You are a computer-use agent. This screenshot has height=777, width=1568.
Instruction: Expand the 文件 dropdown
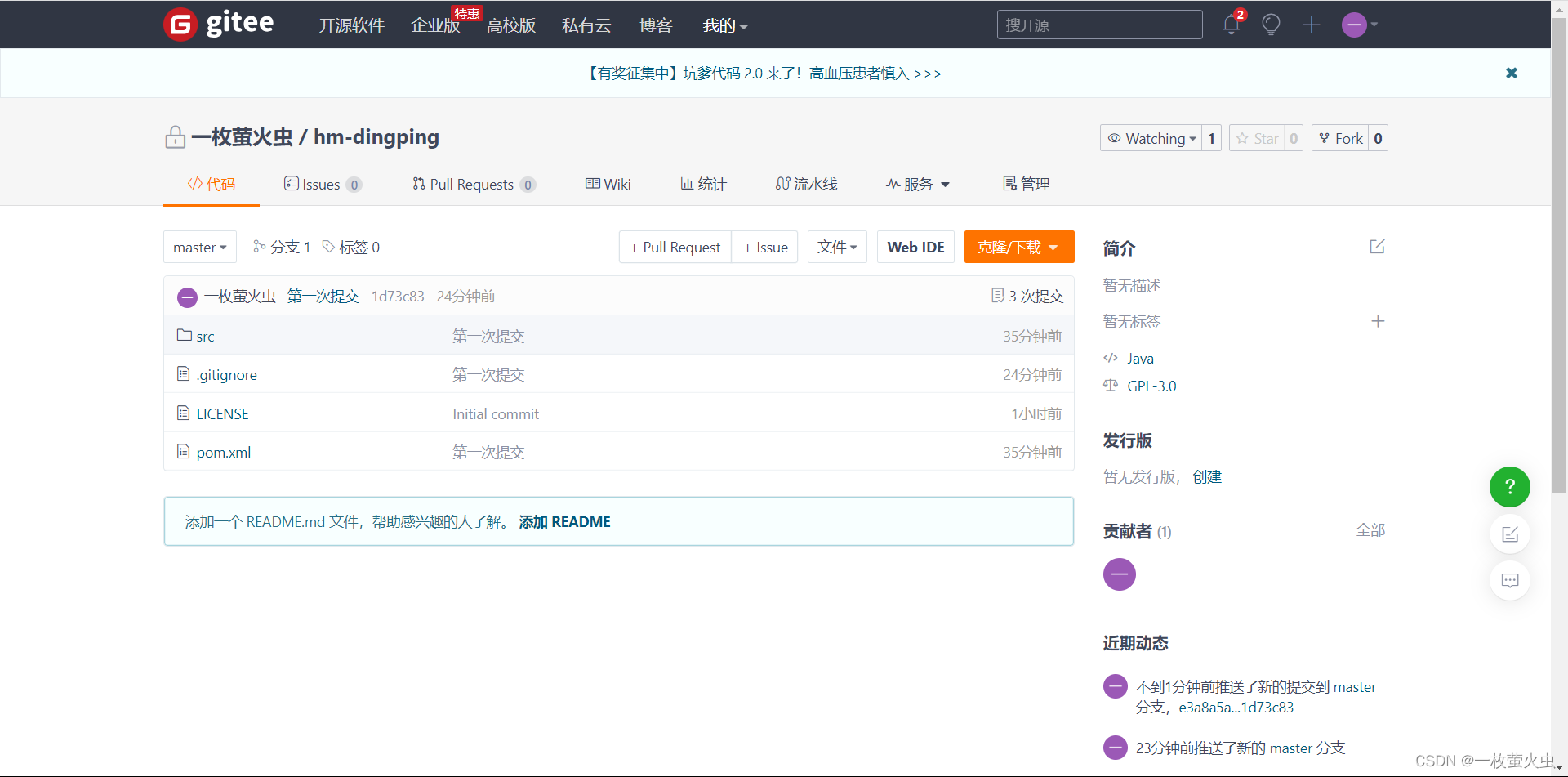tap(837, 247)
